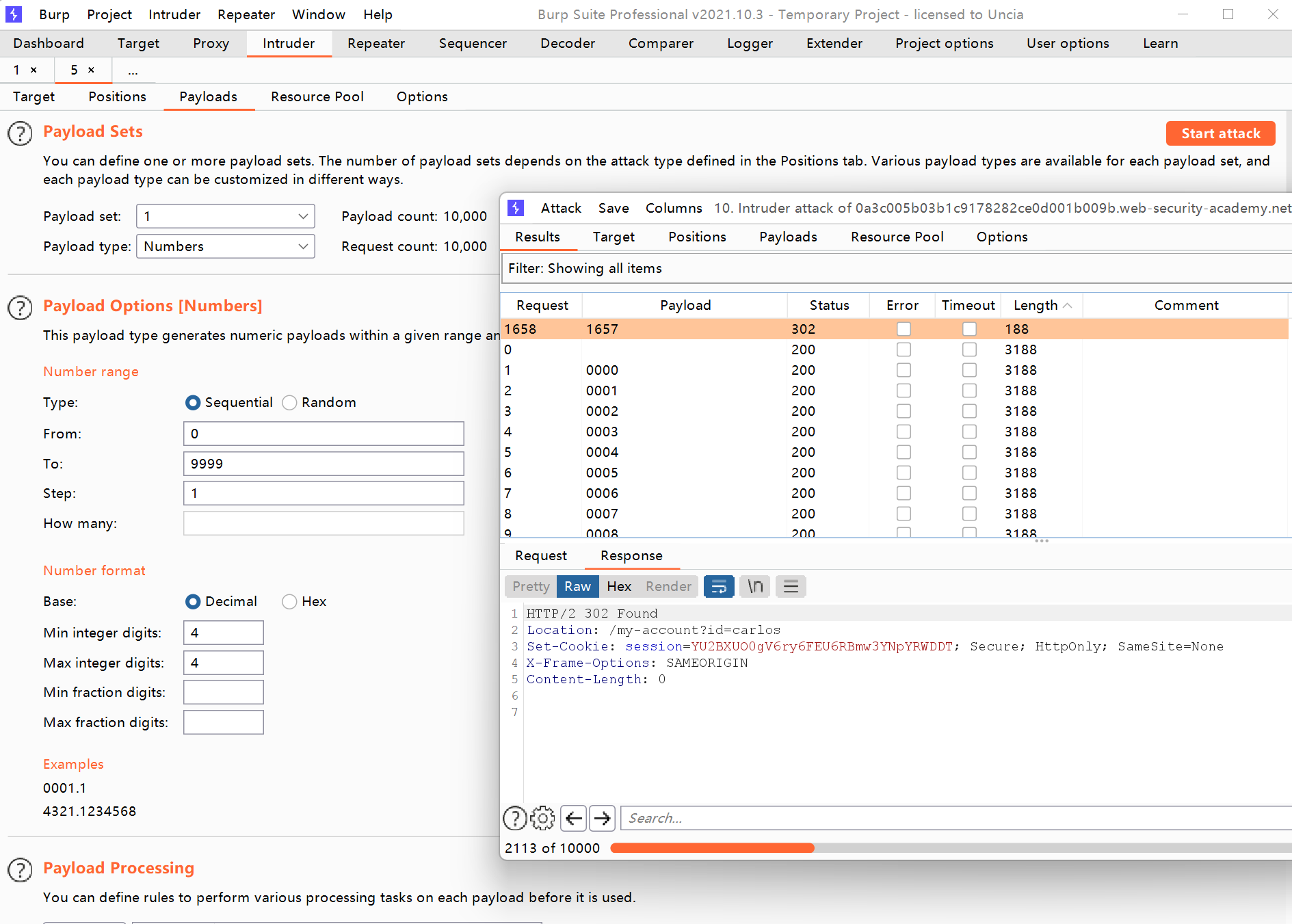
Task: Select Sequential number range type
Action: [193, 403]
